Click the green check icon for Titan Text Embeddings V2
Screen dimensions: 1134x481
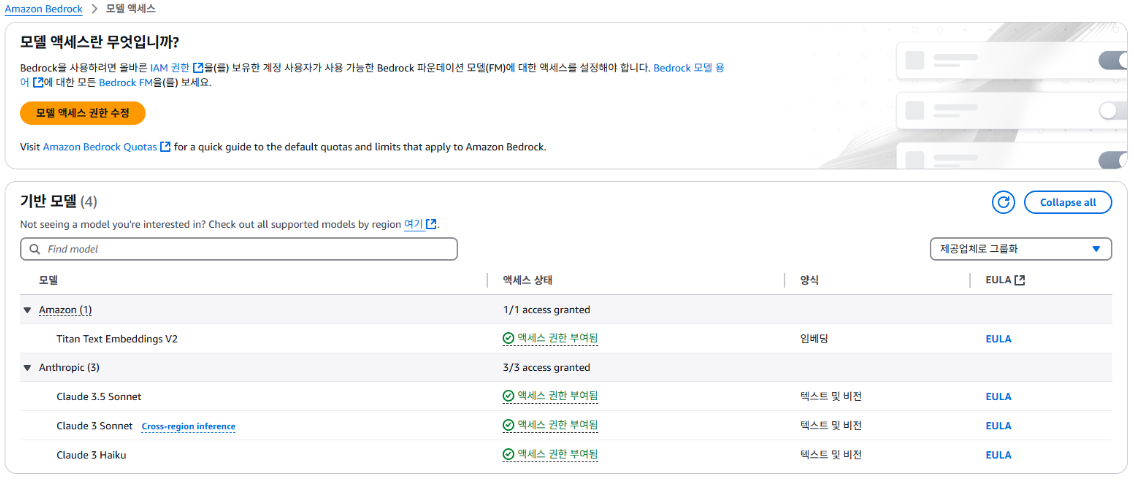(x=508, y=338)
